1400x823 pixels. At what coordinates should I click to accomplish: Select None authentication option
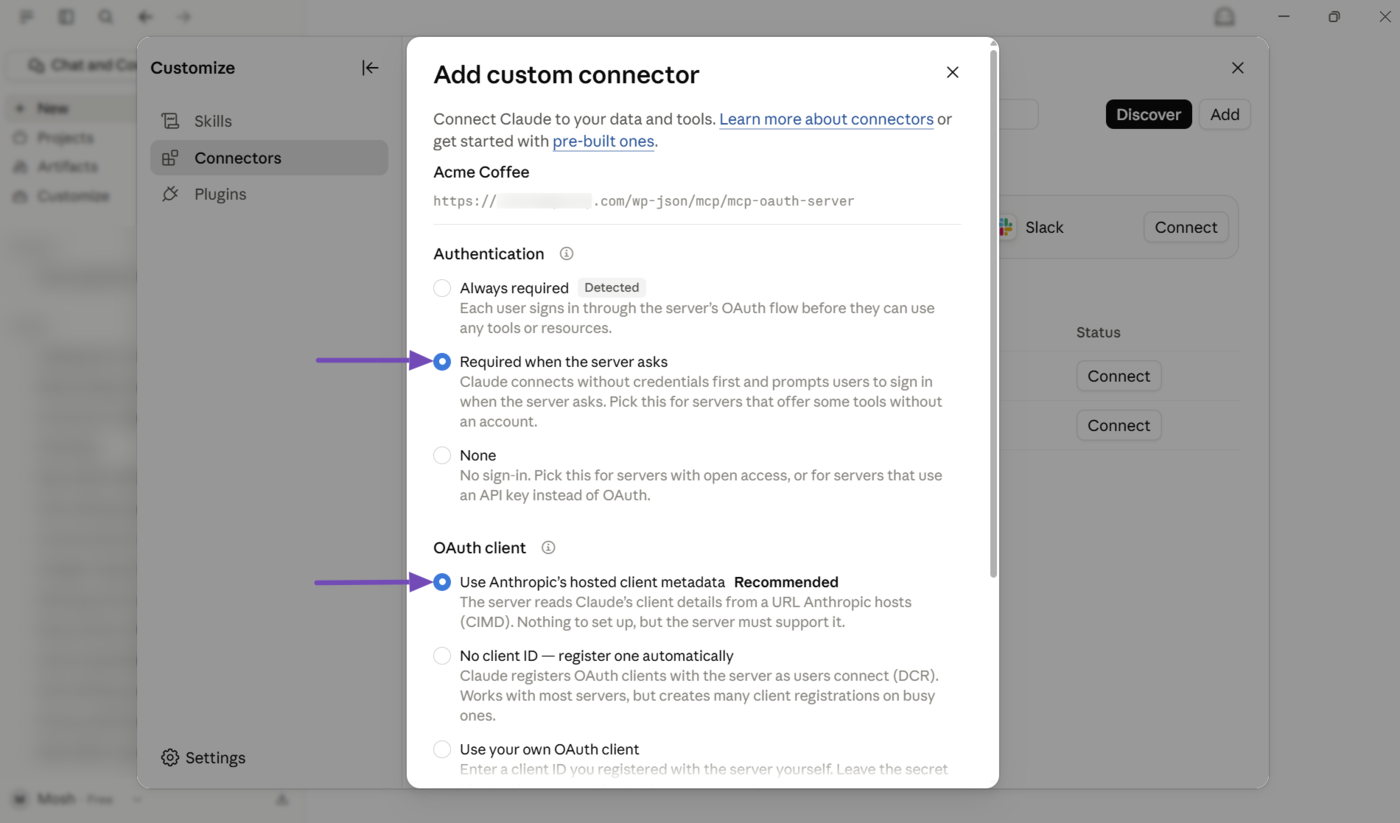442,455
